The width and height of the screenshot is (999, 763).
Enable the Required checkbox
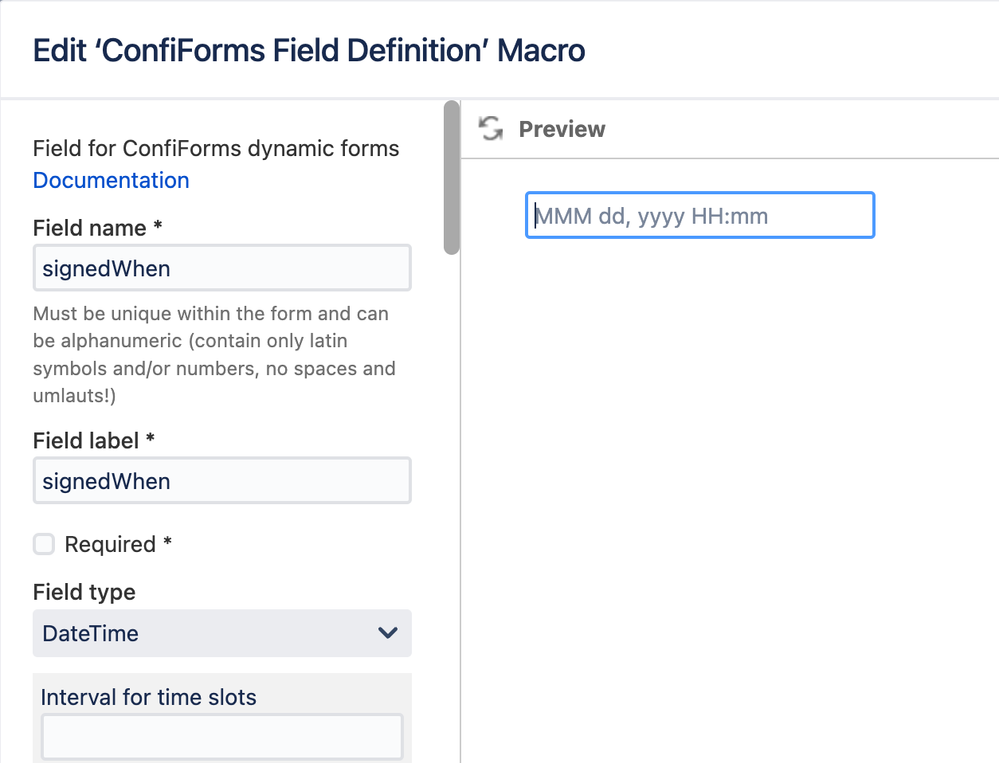(44, 545)
